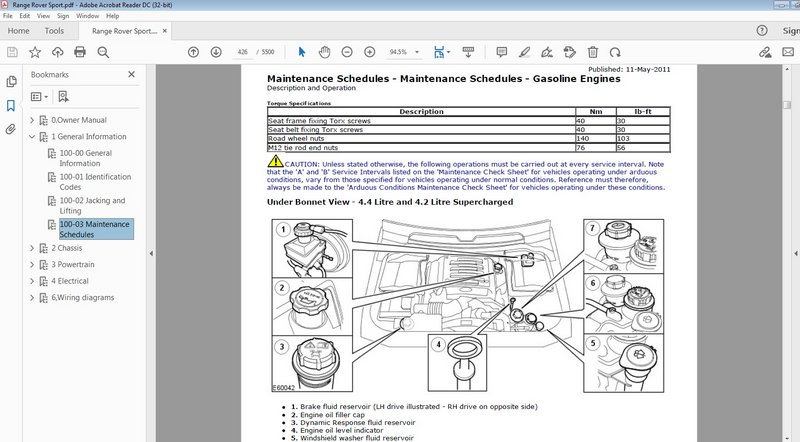Print the document with printer icon
Screen dimensions: 800x442
[80, 52]
